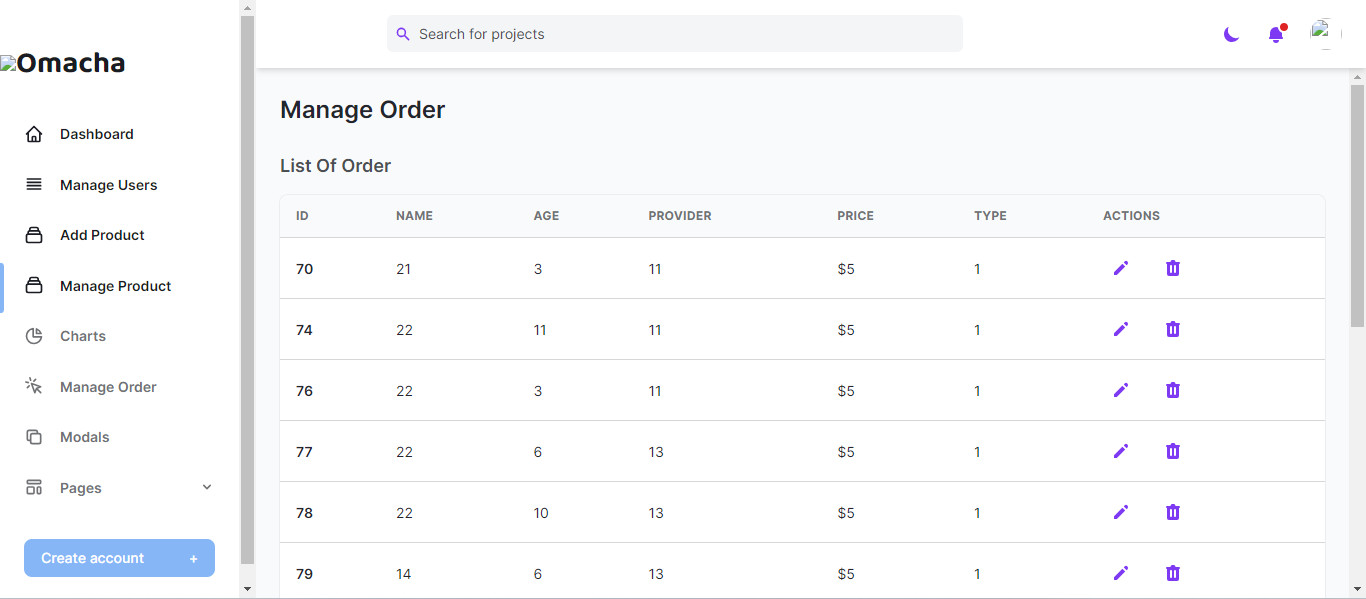
Task: Click the main page vertical scrollbar
Action: (1357, 205)
